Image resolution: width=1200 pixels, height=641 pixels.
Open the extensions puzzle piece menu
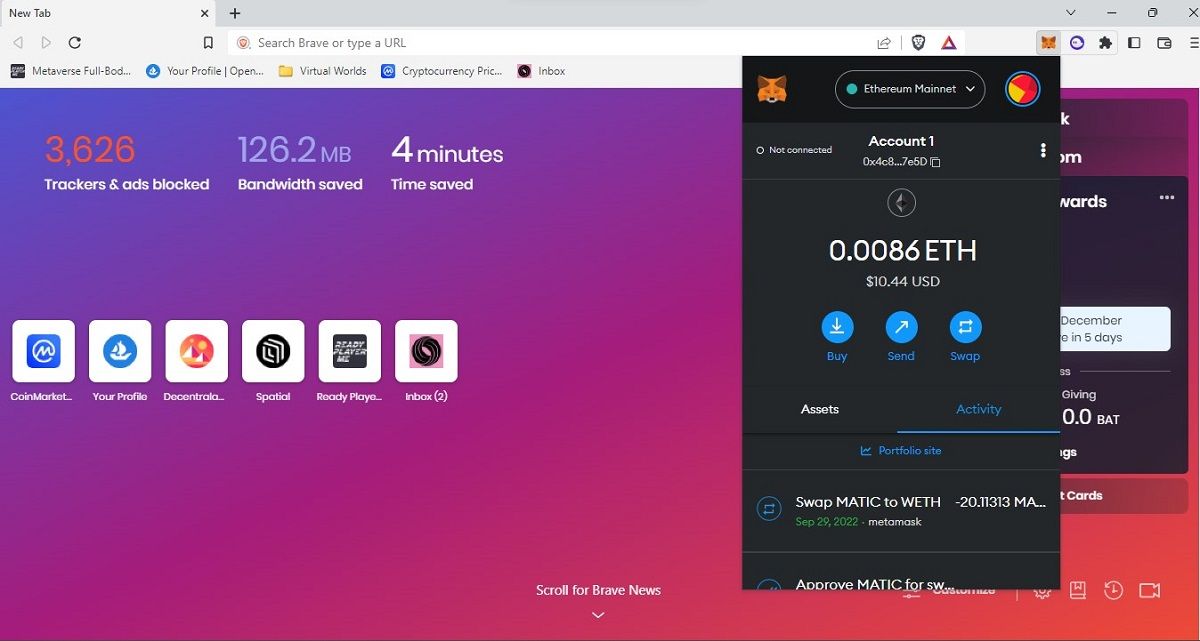click(1105, 43)
